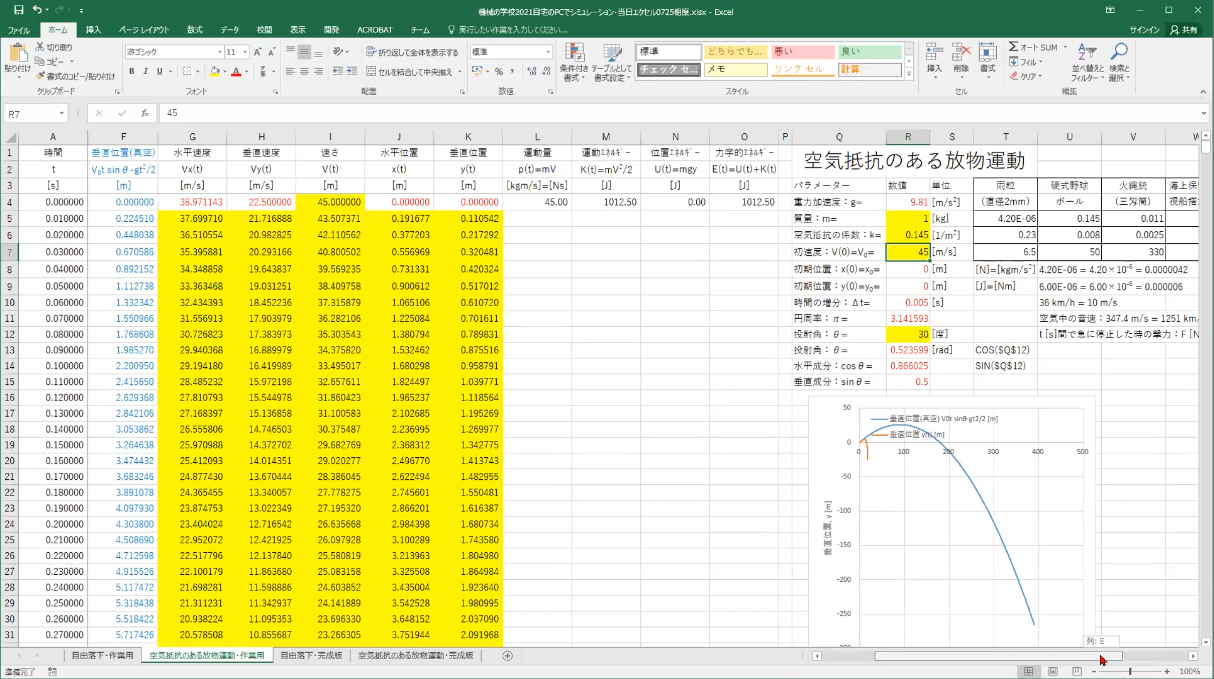Screen dimensions: 1214x679
Task: Click the Save icon in title bar
Action: pyautogui.click(x=19, y=9)
